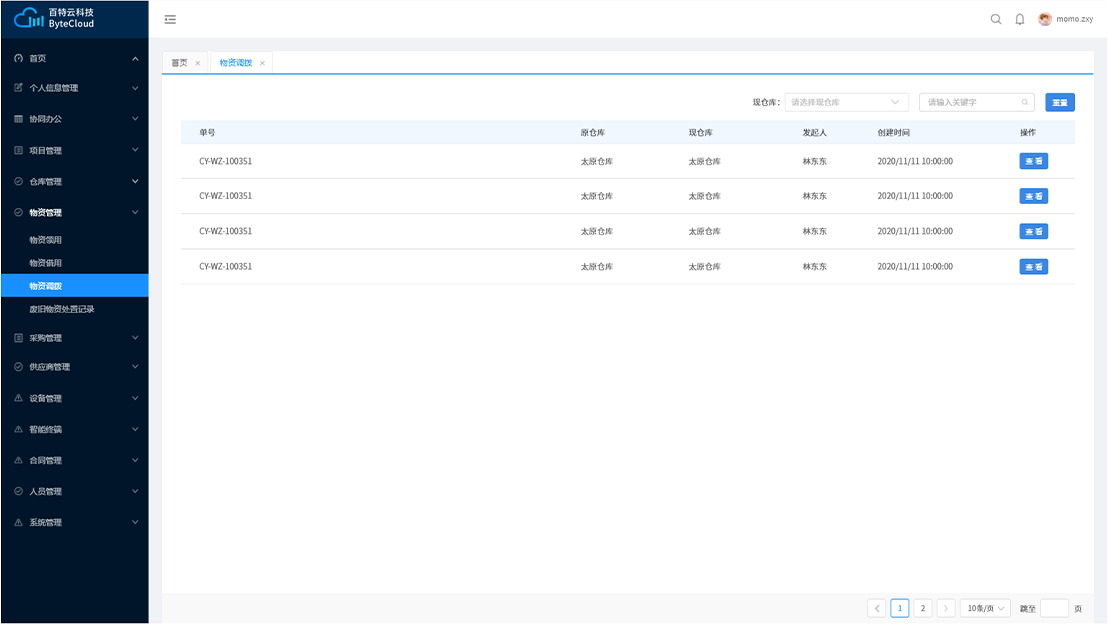Click 查看 button in the first row
1108x624 pixels.
1033,161
